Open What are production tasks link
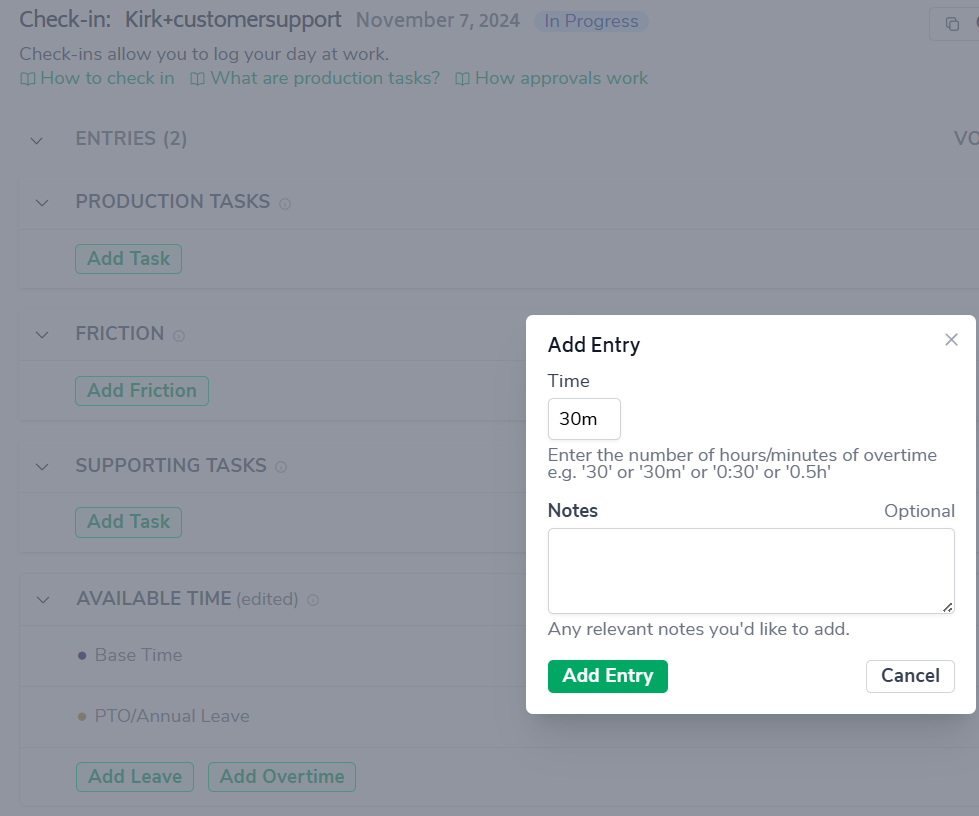979x816 pixels. point(315,78)
